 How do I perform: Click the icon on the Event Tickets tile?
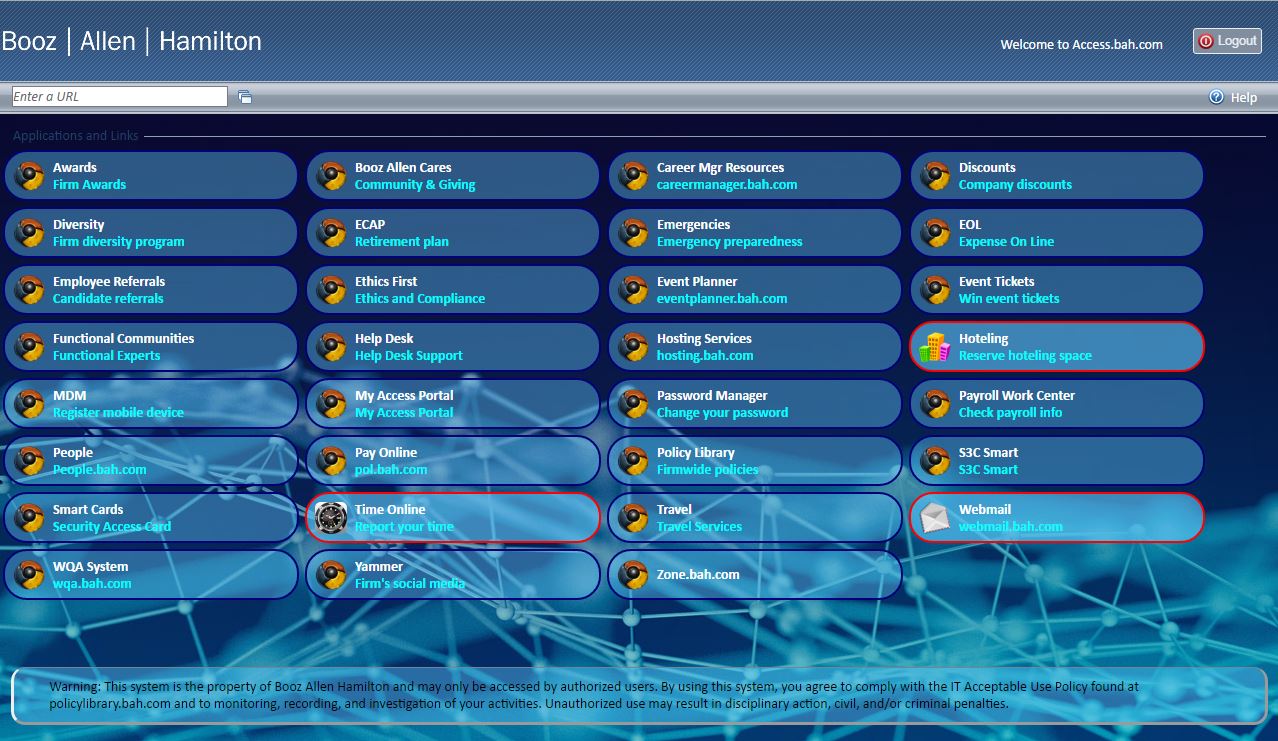pyautogui.click(x=934, y=290)
